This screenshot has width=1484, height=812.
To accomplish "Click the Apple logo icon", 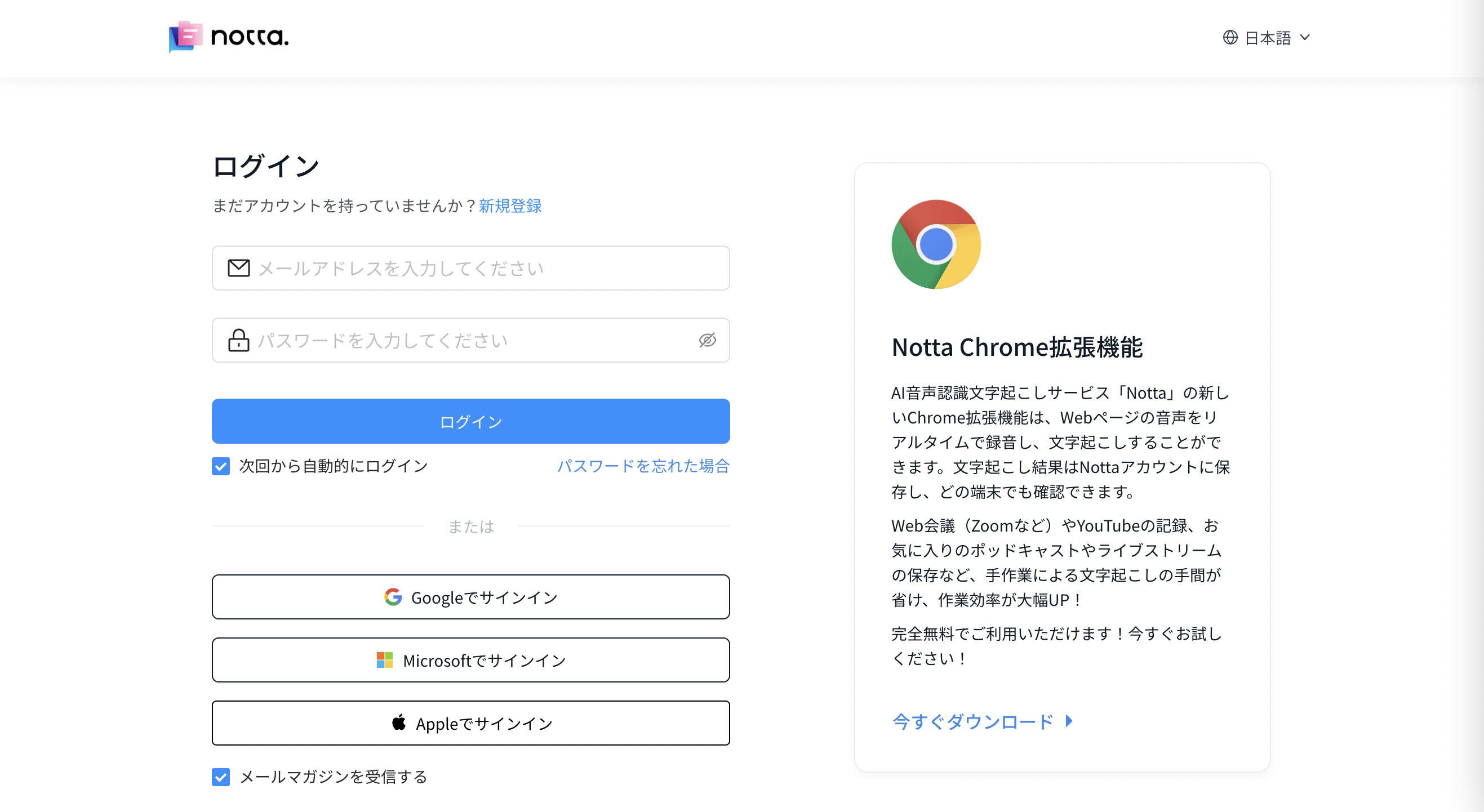I will pos(399,722).
